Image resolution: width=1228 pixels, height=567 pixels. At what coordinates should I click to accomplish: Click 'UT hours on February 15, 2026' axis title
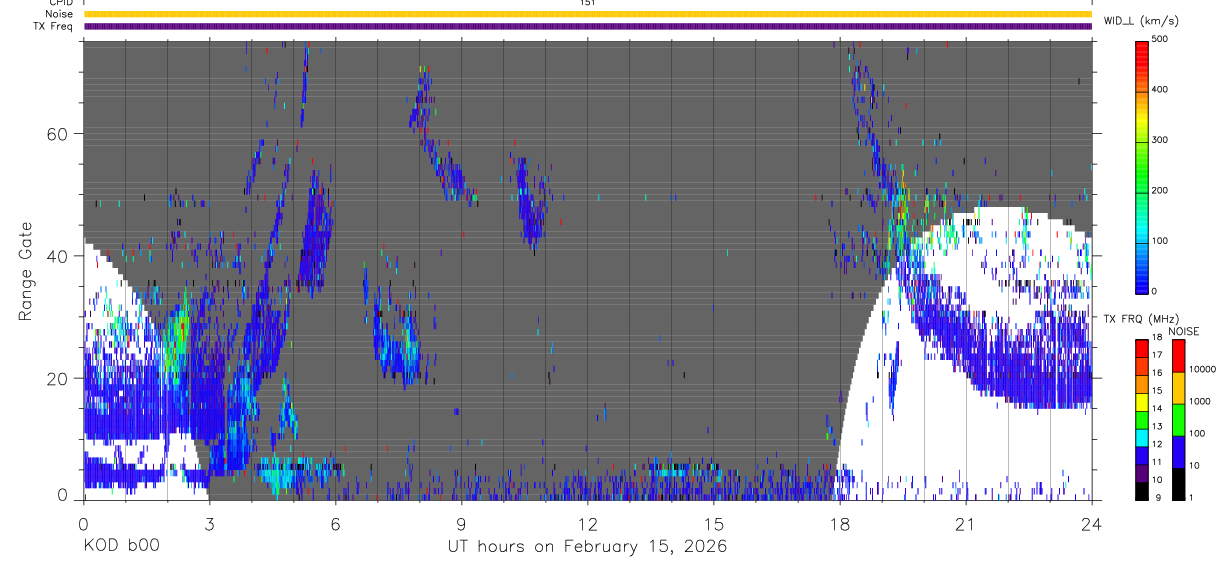[x=587, y=547]
